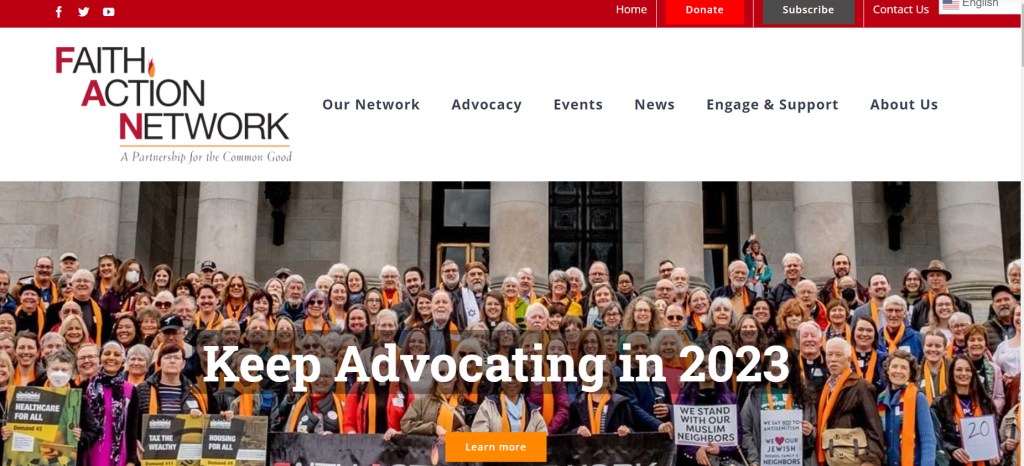This screenshot has height=466, width=1024.
Task: Open the About Us menu item
Action: pos(904,104)
